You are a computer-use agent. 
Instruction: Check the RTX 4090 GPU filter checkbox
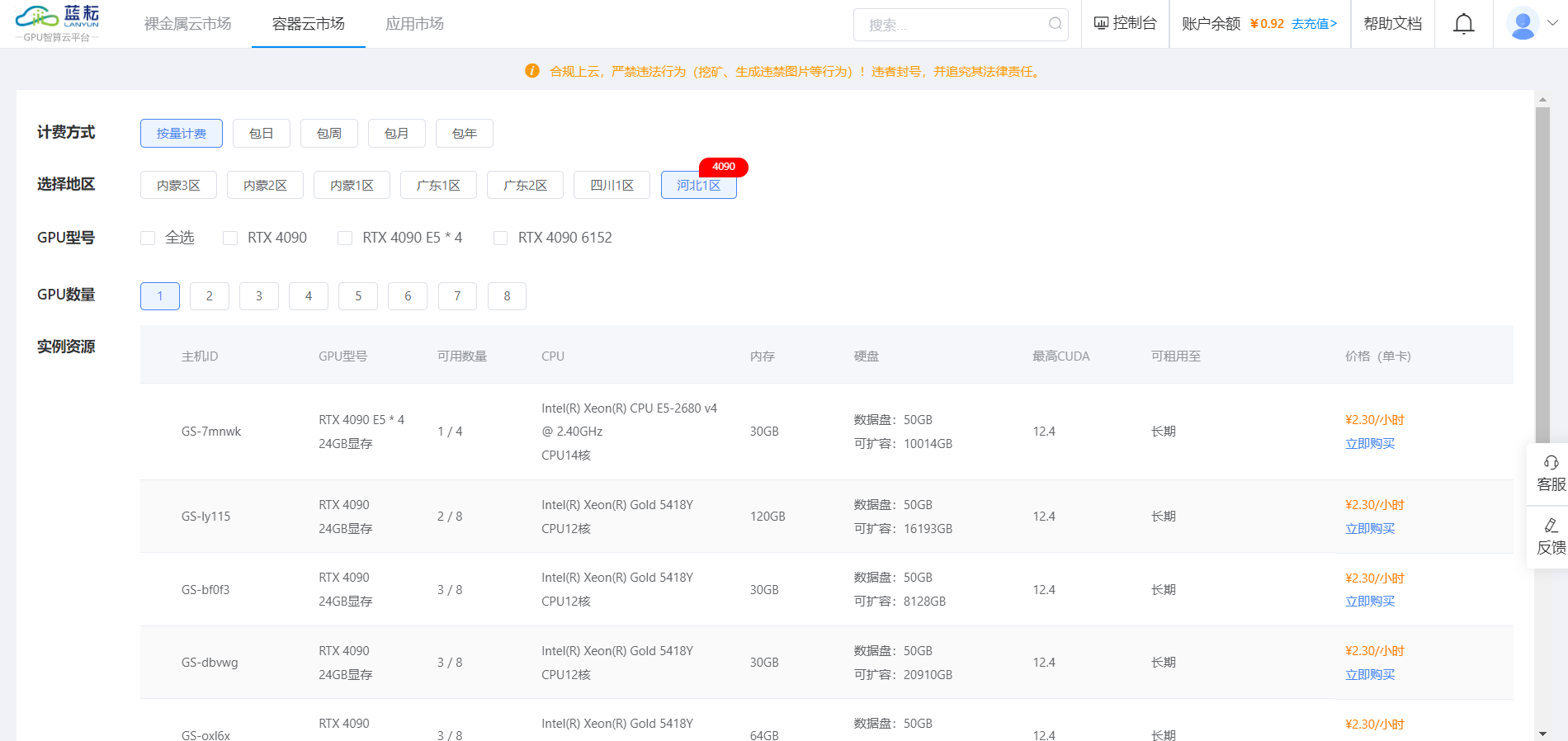click(x=230, y=238)
